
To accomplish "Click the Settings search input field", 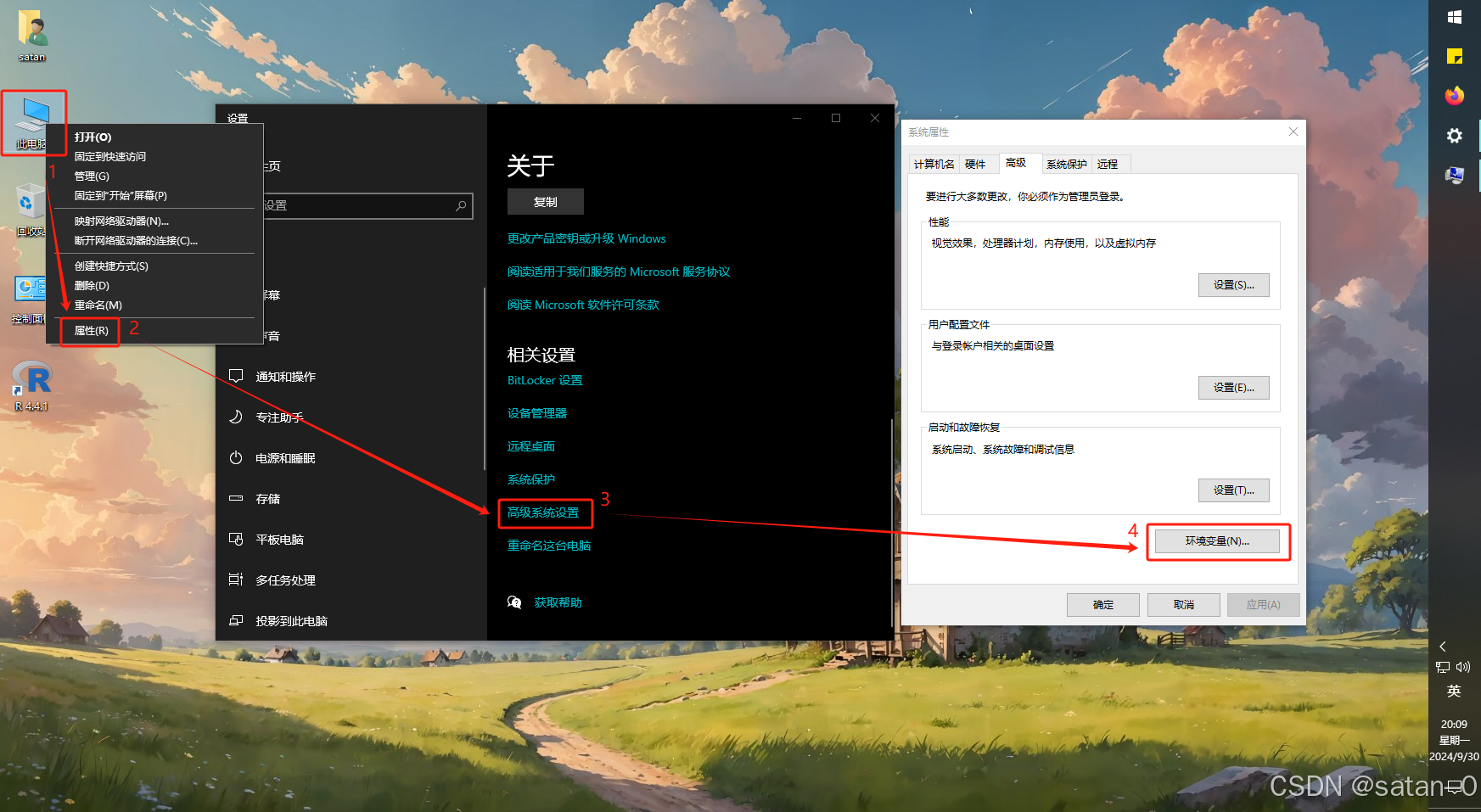I will click(x=367, y=205).
